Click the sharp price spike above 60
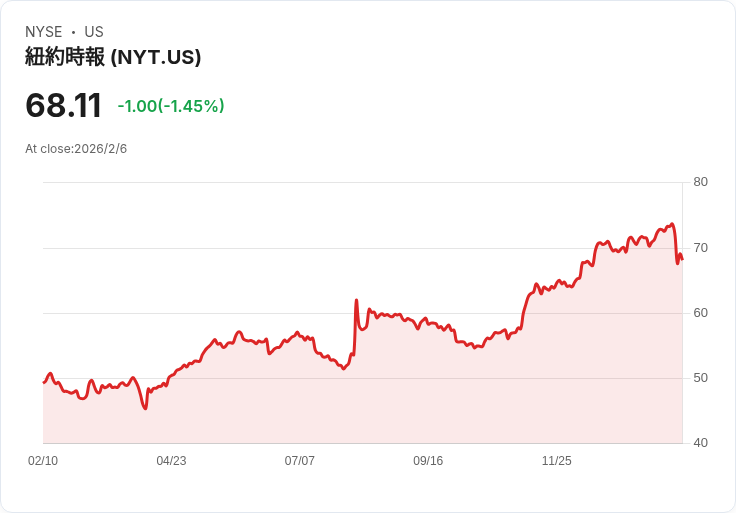736x513 pixels. (x=356, y=300)
